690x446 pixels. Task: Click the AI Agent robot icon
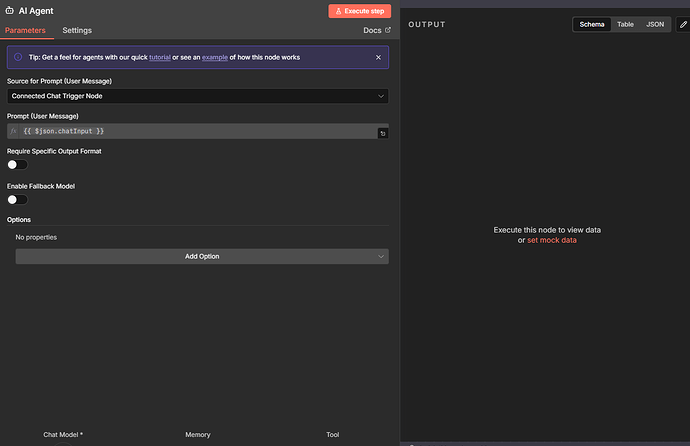[x=9, y=10]
